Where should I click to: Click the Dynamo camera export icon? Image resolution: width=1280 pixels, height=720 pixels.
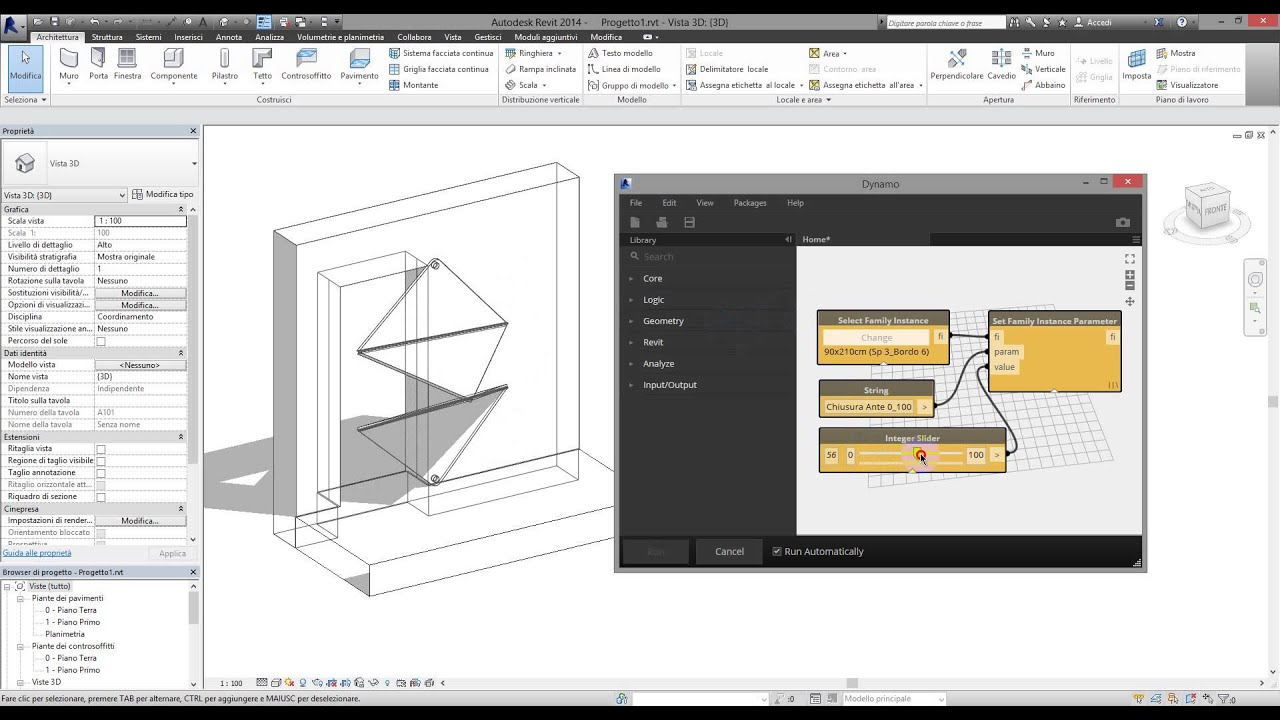point(1122,222)
